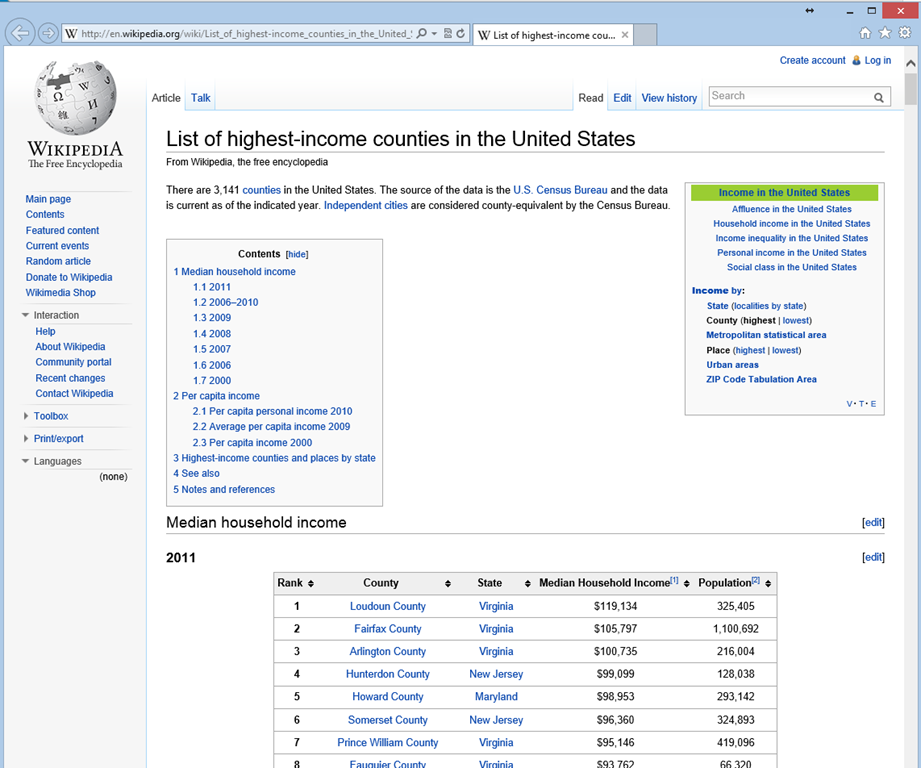Open Maryland state link in table

point(496,697)
